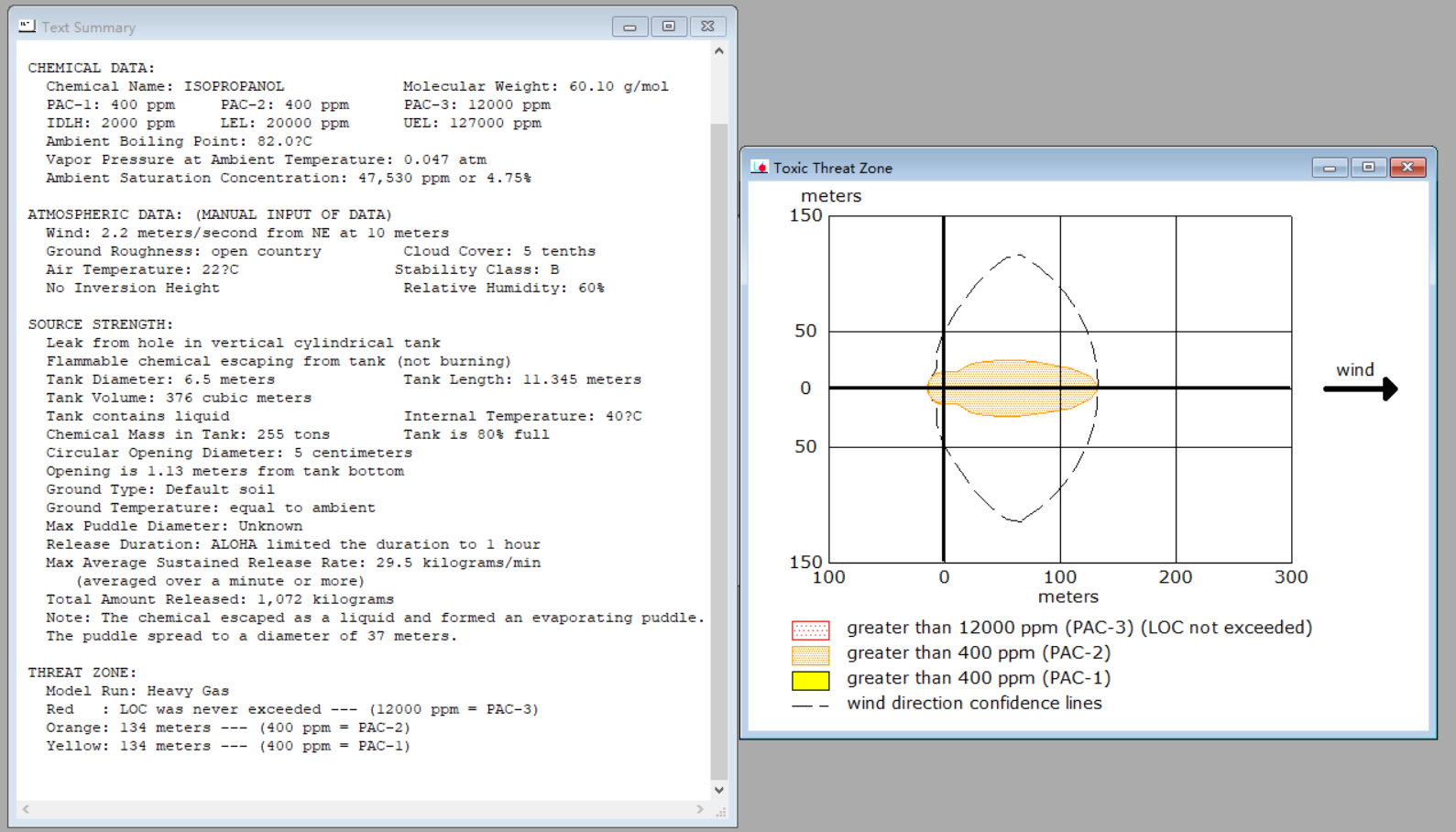Viewport: 1456px width, 832px height.
Task: Click the vertical scrollbar up arrow in Text Summary
Action: 719,51
